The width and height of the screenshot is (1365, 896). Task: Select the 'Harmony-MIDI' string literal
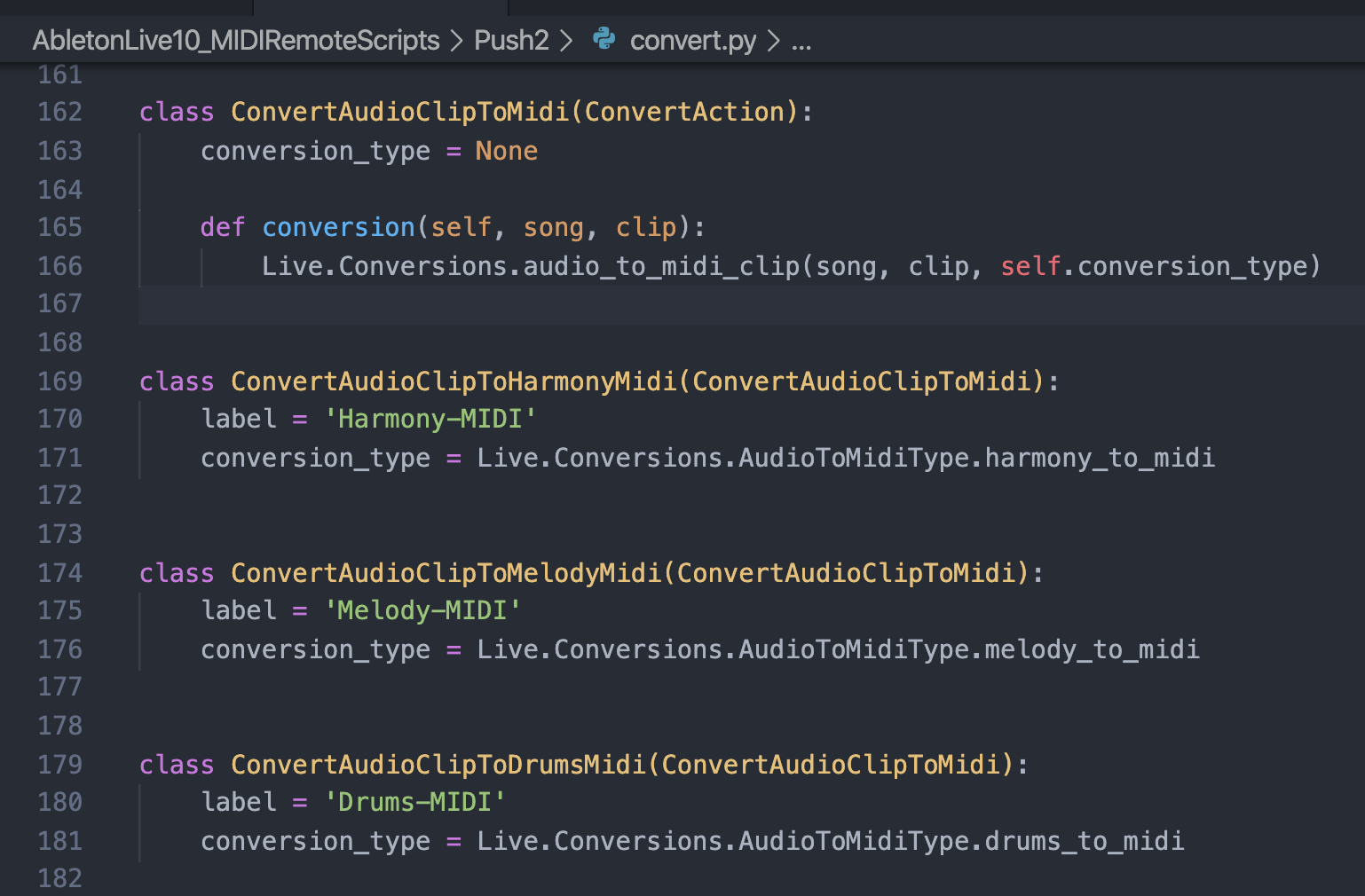click(x=431, y=418)
